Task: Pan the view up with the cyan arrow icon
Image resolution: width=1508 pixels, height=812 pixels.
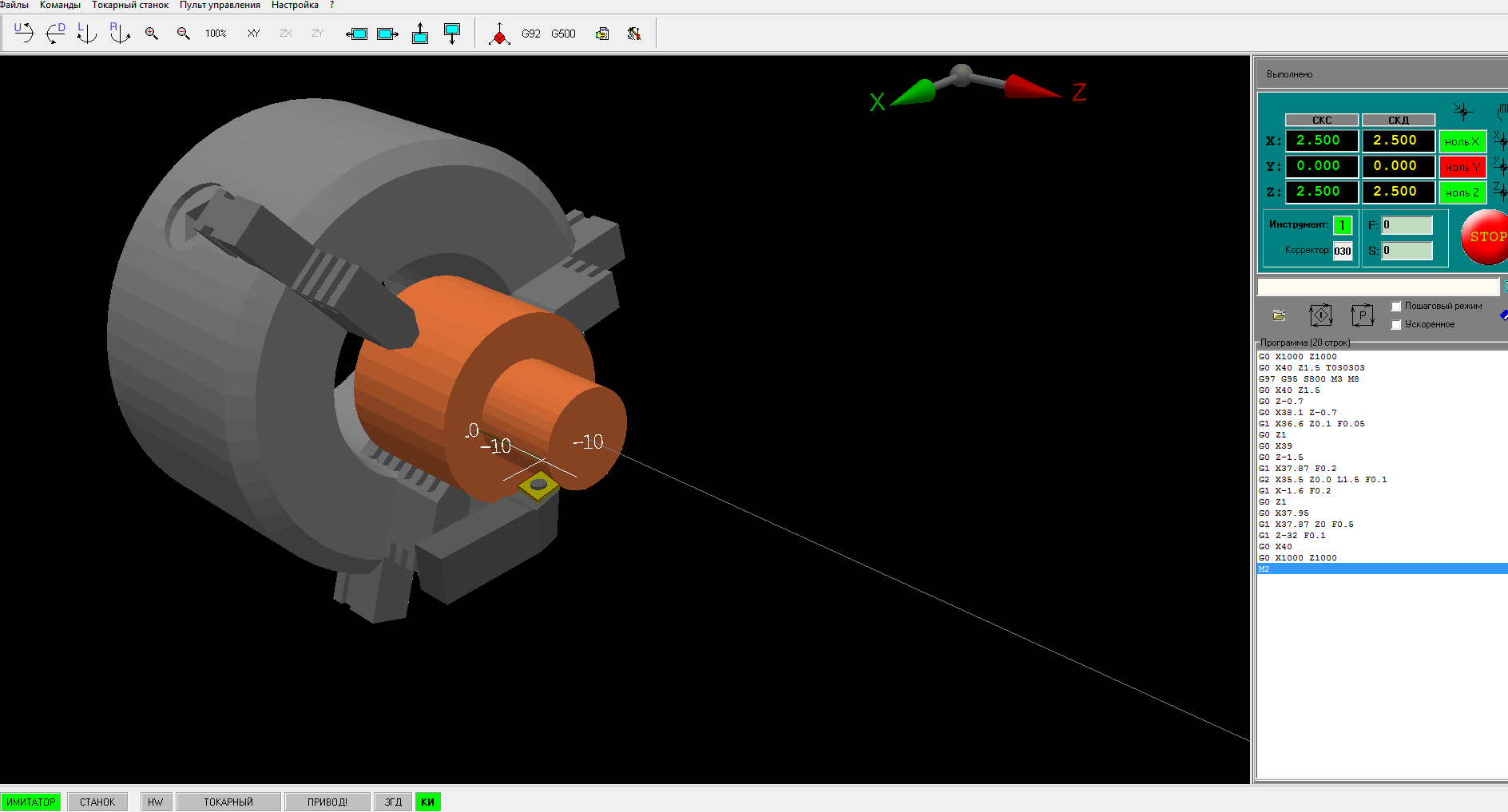Action: pyautogui.click(x=420, y=34)
